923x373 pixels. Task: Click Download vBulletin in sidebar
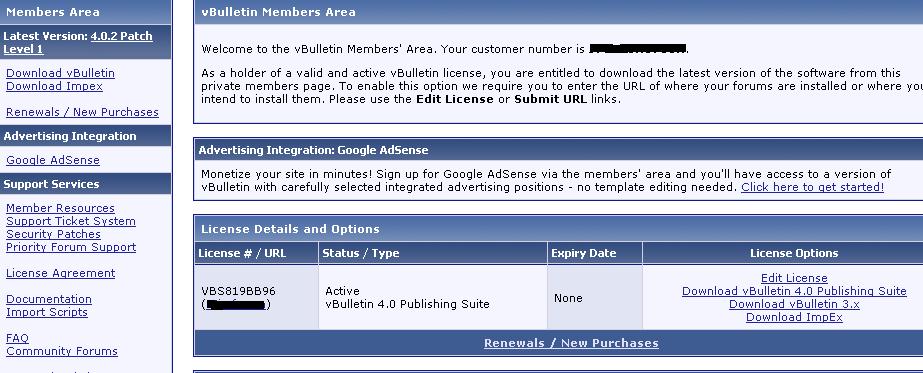(x=60, y=73)
